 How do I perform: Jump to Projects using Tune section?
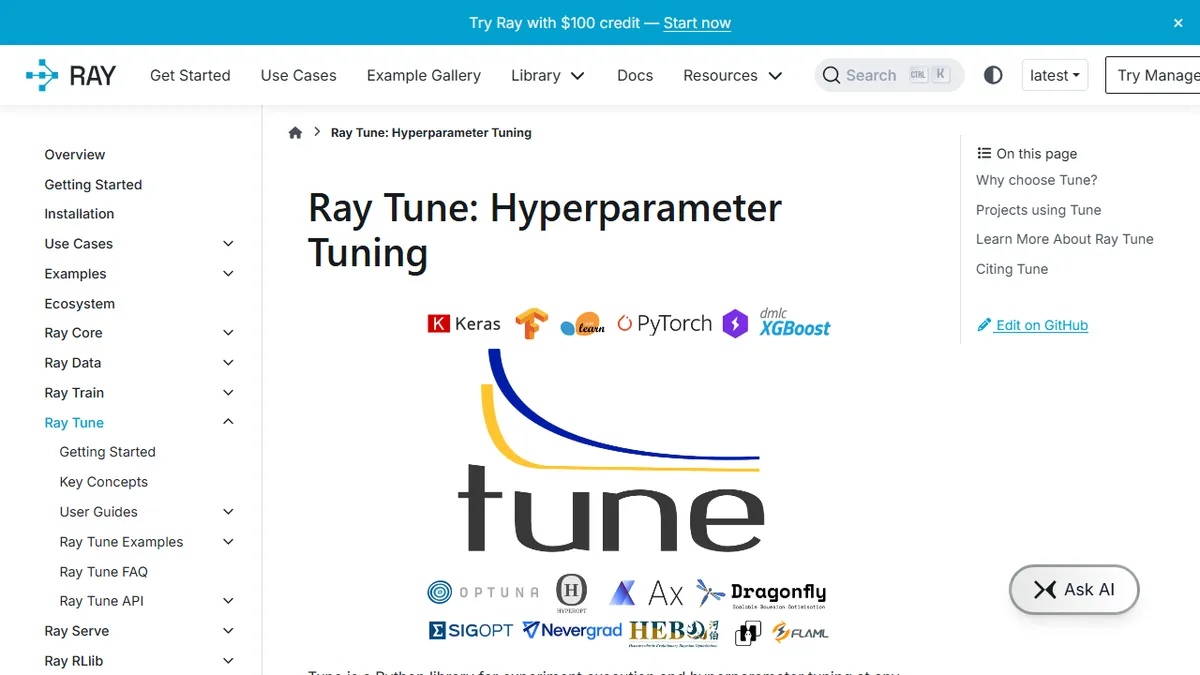1038,210
